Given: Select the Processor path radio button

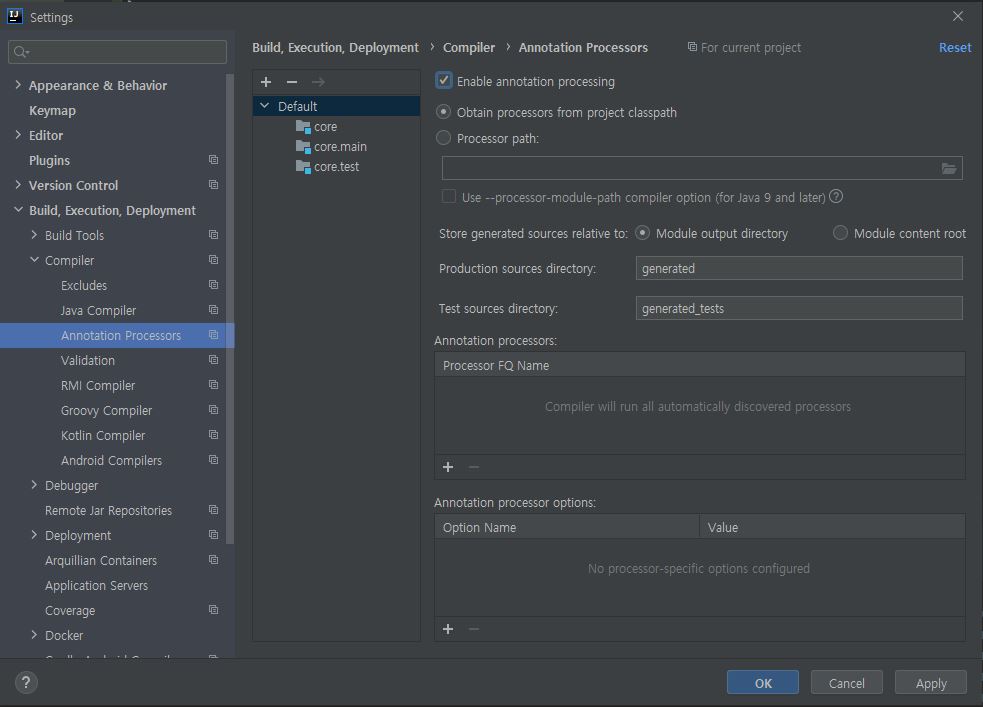Looking at the screenshot, I should [x=444, y=138].
